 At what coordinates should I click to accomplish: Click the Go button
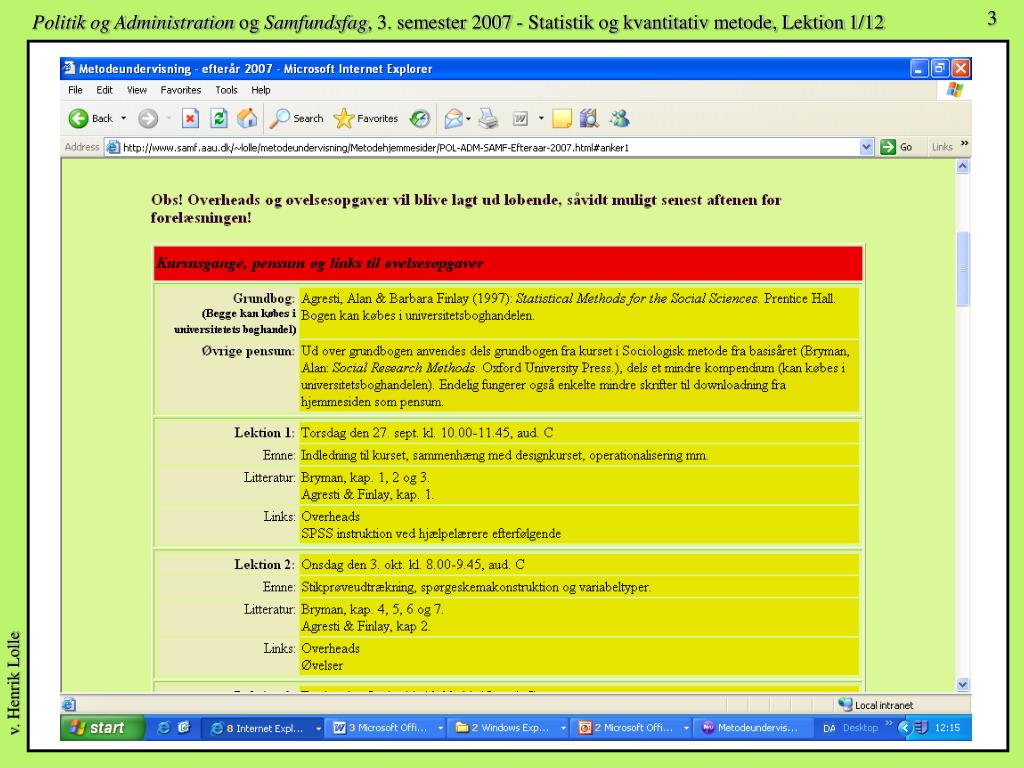(896, 147)
